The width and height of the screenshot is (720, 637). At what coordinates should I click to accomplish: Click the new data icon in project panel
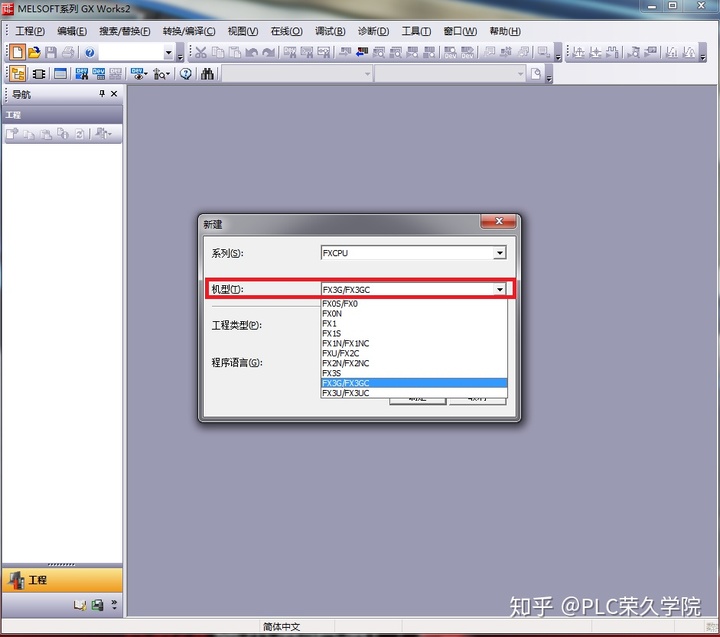[12, 134]
